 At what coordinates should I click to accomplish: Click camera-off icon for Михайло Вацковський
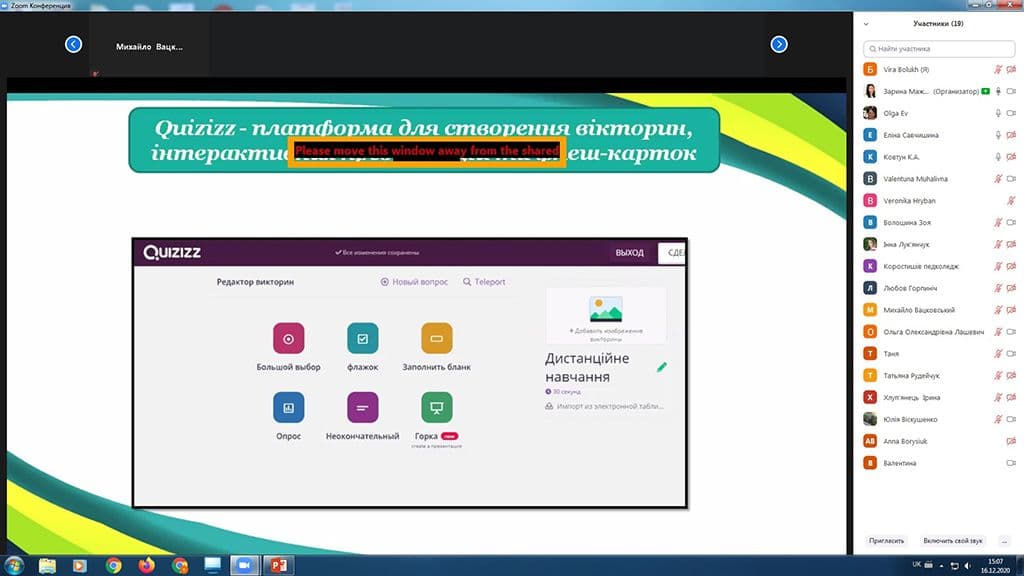pyautogui.click(x=1011, y=310)
